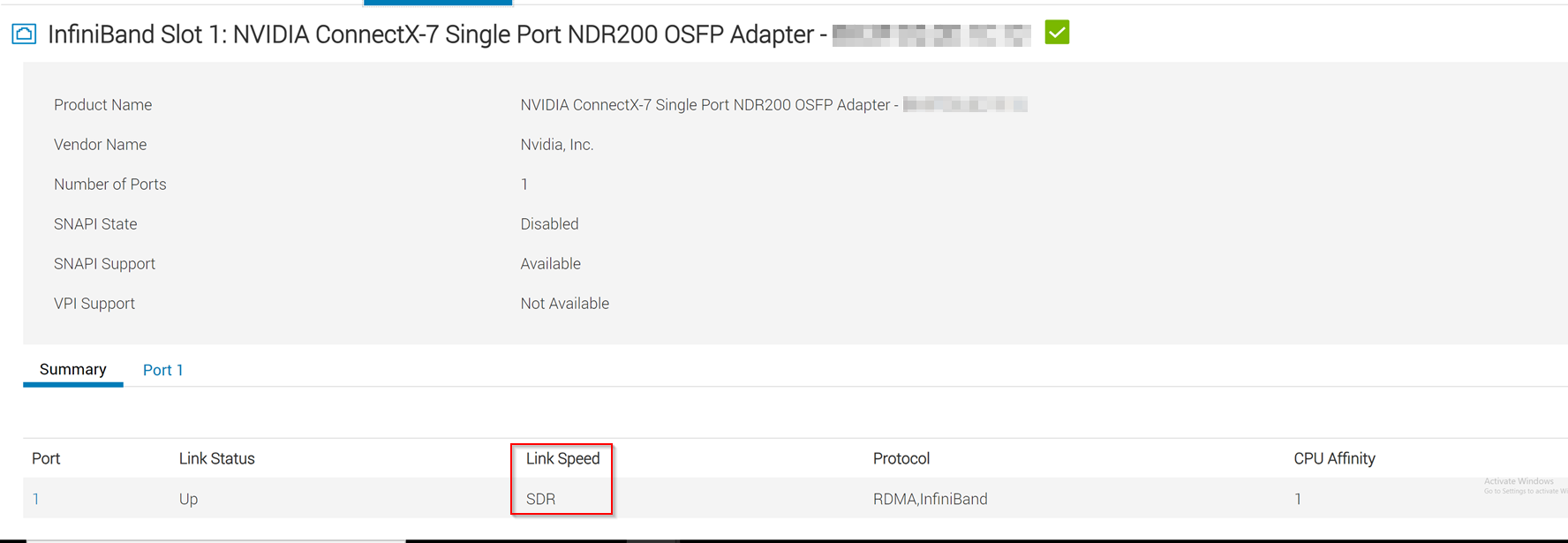Open the Summary tab
1568x543 pixels.
point(72,369)
